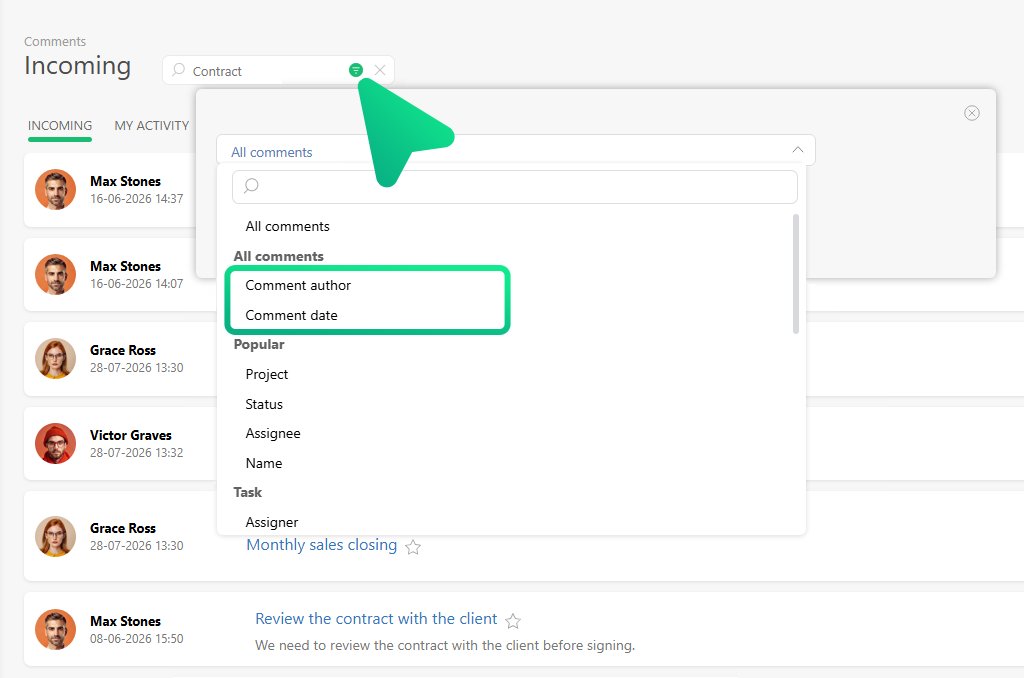Click Victor Graves name
Screen dimensions: 1024x678
click(x=131, y=435)
